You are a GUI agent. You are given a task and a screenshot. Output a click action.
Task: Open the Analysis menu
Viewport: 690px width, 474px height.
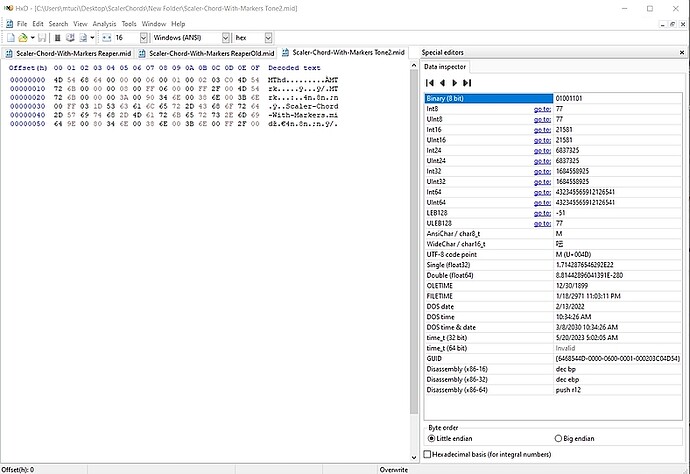coord(104,24)
